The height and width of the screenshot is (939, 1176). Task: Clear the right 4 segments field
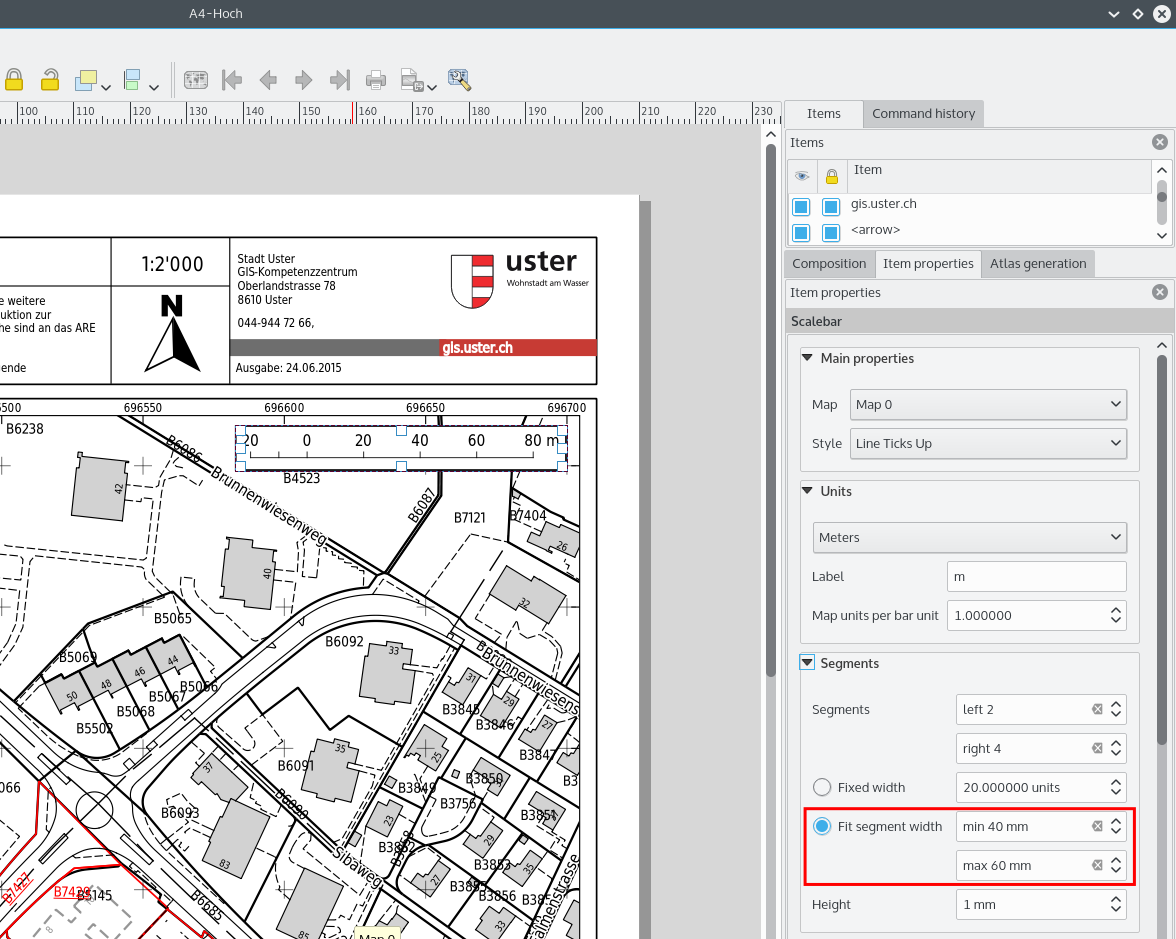click(x=1097, y=749)
